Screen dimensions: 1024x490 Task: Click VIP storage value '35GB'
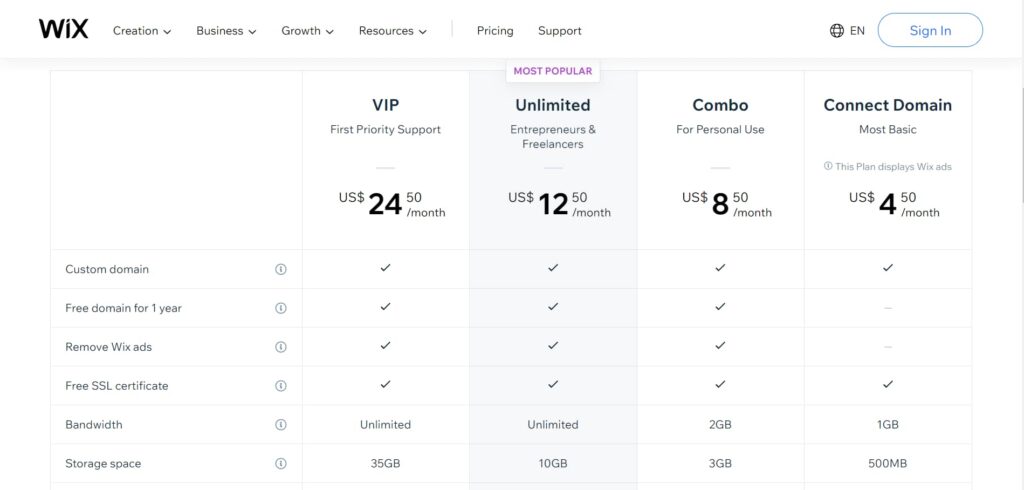385,464
